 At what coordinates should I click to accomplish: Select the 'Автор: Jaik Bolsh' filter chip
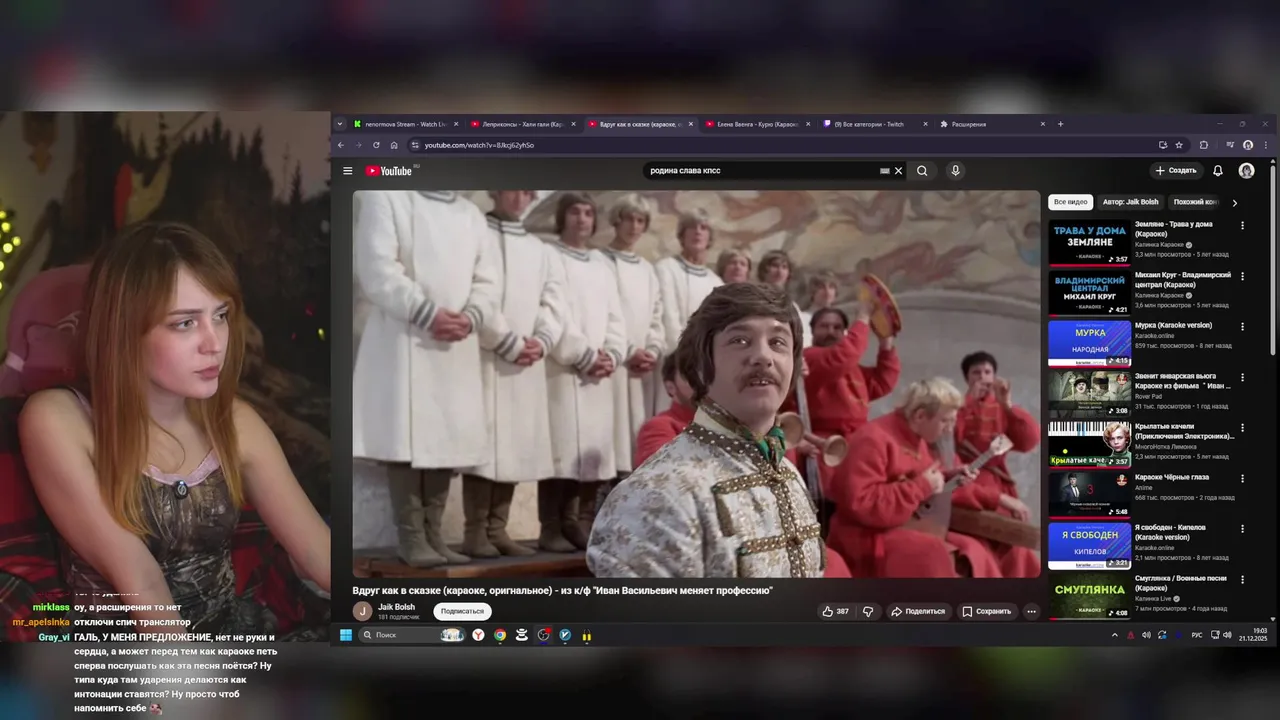click(1130, 202)
